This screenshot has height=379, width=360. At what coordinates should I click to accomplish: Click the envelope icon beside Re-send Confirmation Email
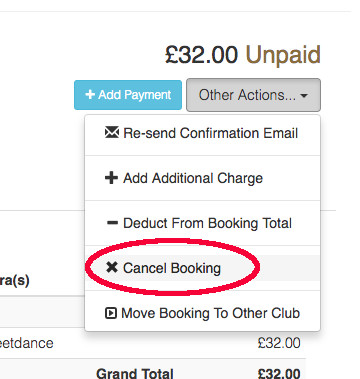click(x=112, y=133)
